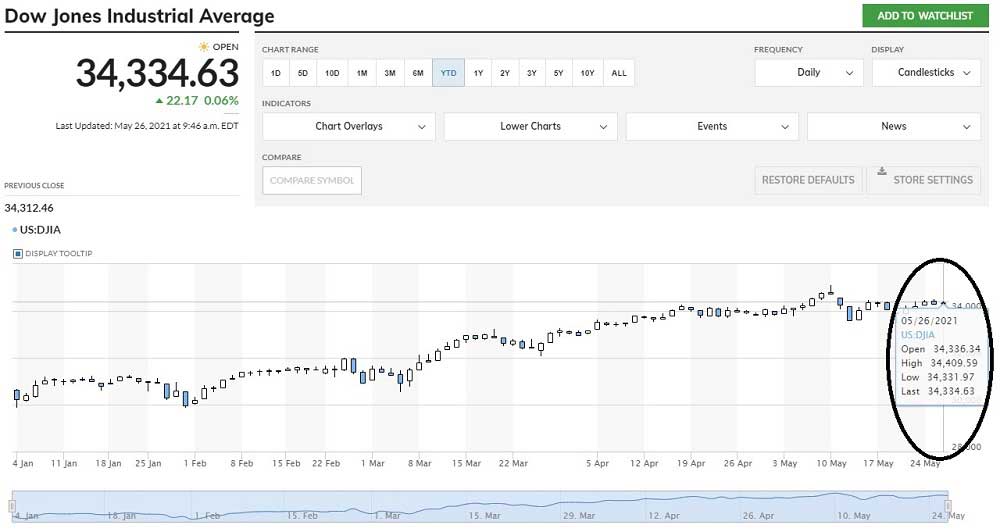Click the Dow Jones Industrial Average heading
The height and width of the screenshot is (532, 1000).
[x=139, y=16]
